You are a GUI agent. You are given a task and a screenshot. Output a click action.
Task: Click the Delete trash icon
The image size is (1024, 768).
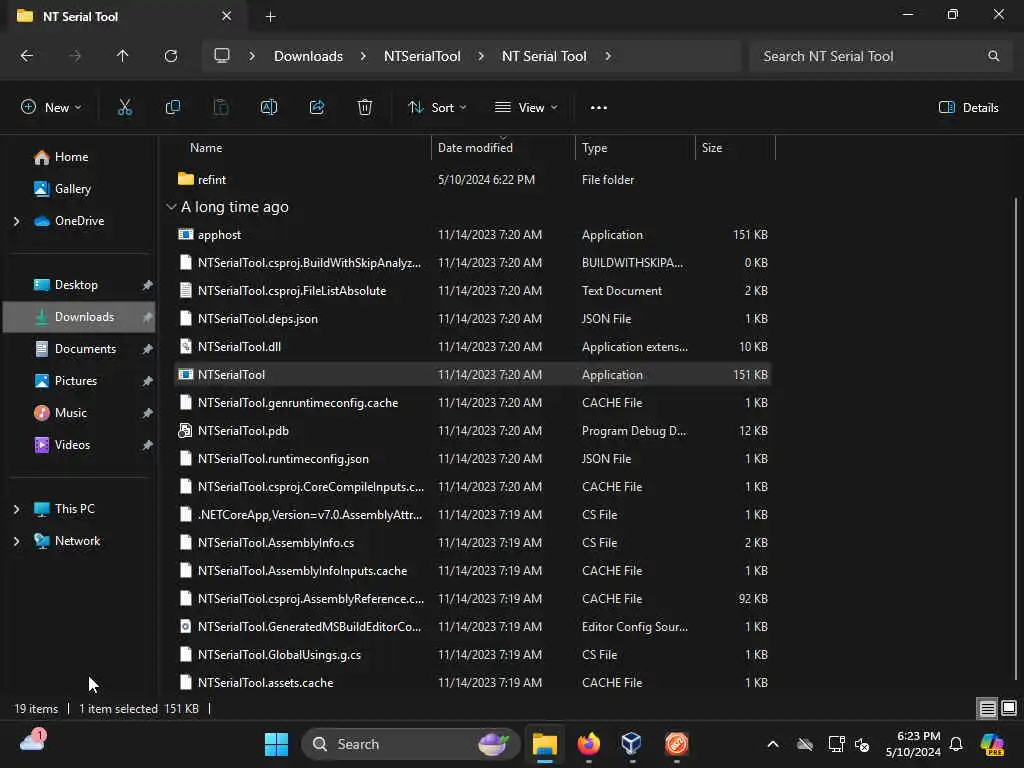tap(365, 108)
